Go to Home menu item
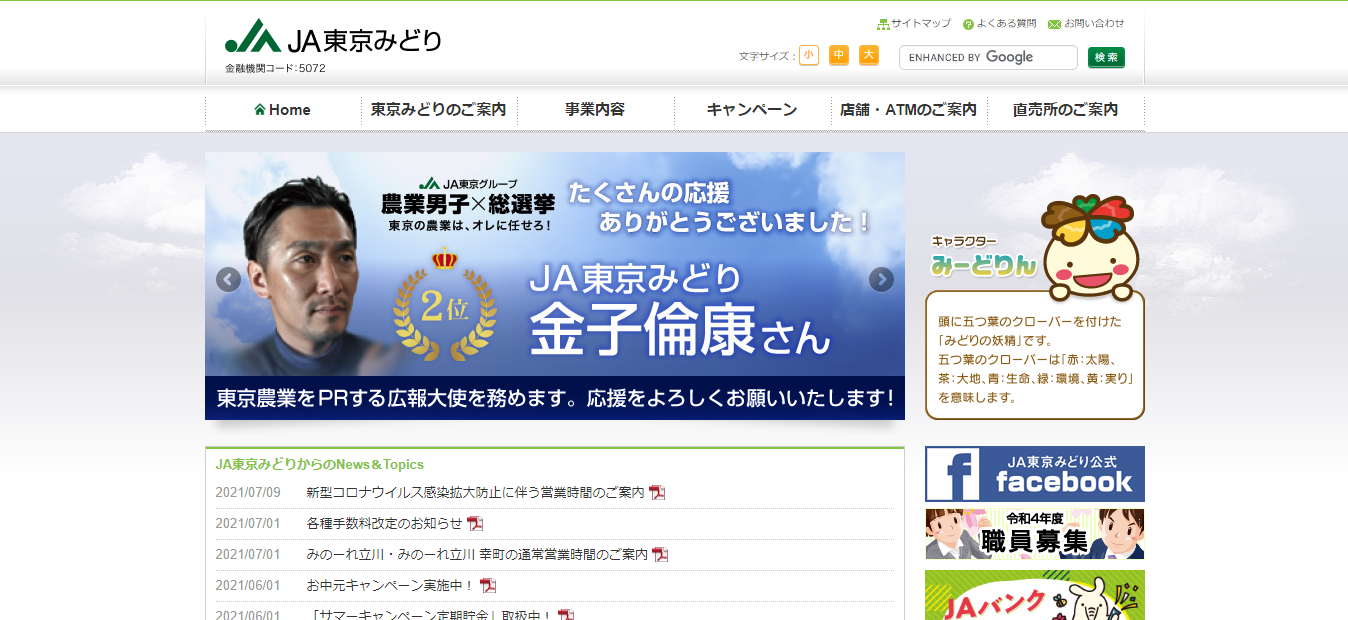The image size is (1348, 620). click(x=283, y=110)
